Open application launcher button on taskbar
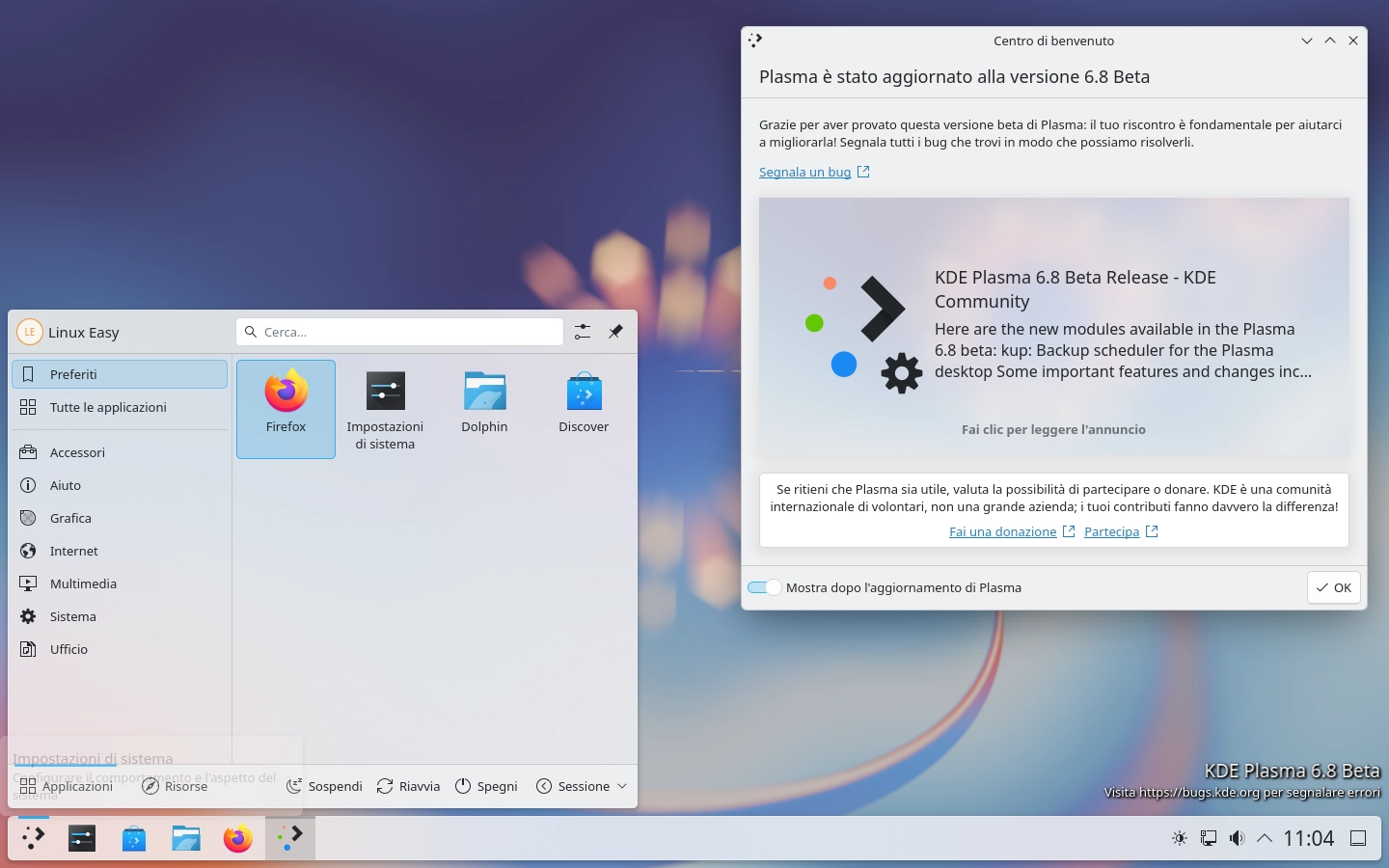Viewport: 1389px width, 868px height. coord(34,838)
